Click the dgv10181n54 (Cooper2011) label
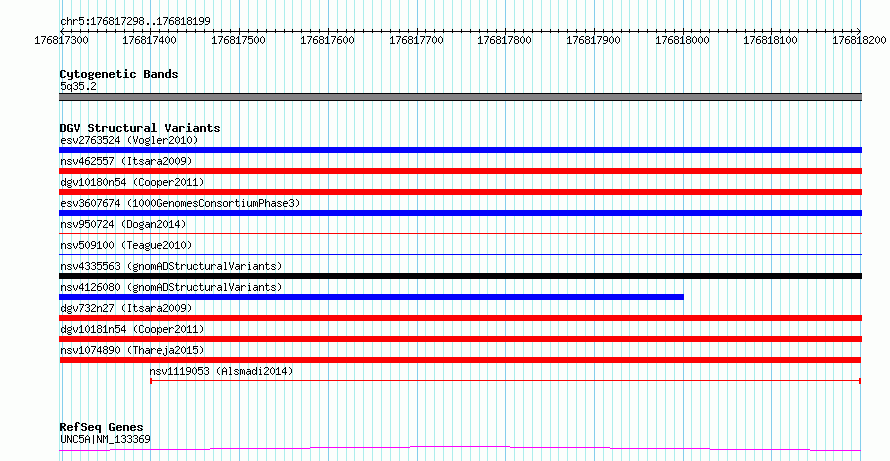The image size is (890, 461). point(132,329)
